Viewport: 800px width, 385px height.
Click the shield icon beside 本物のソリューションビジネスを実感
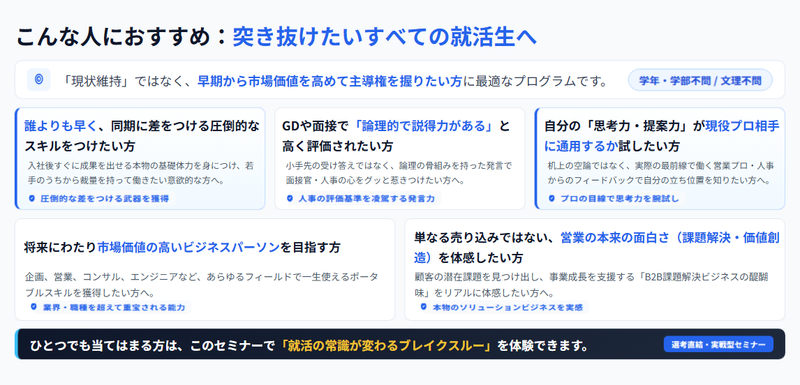click(423, 307)
